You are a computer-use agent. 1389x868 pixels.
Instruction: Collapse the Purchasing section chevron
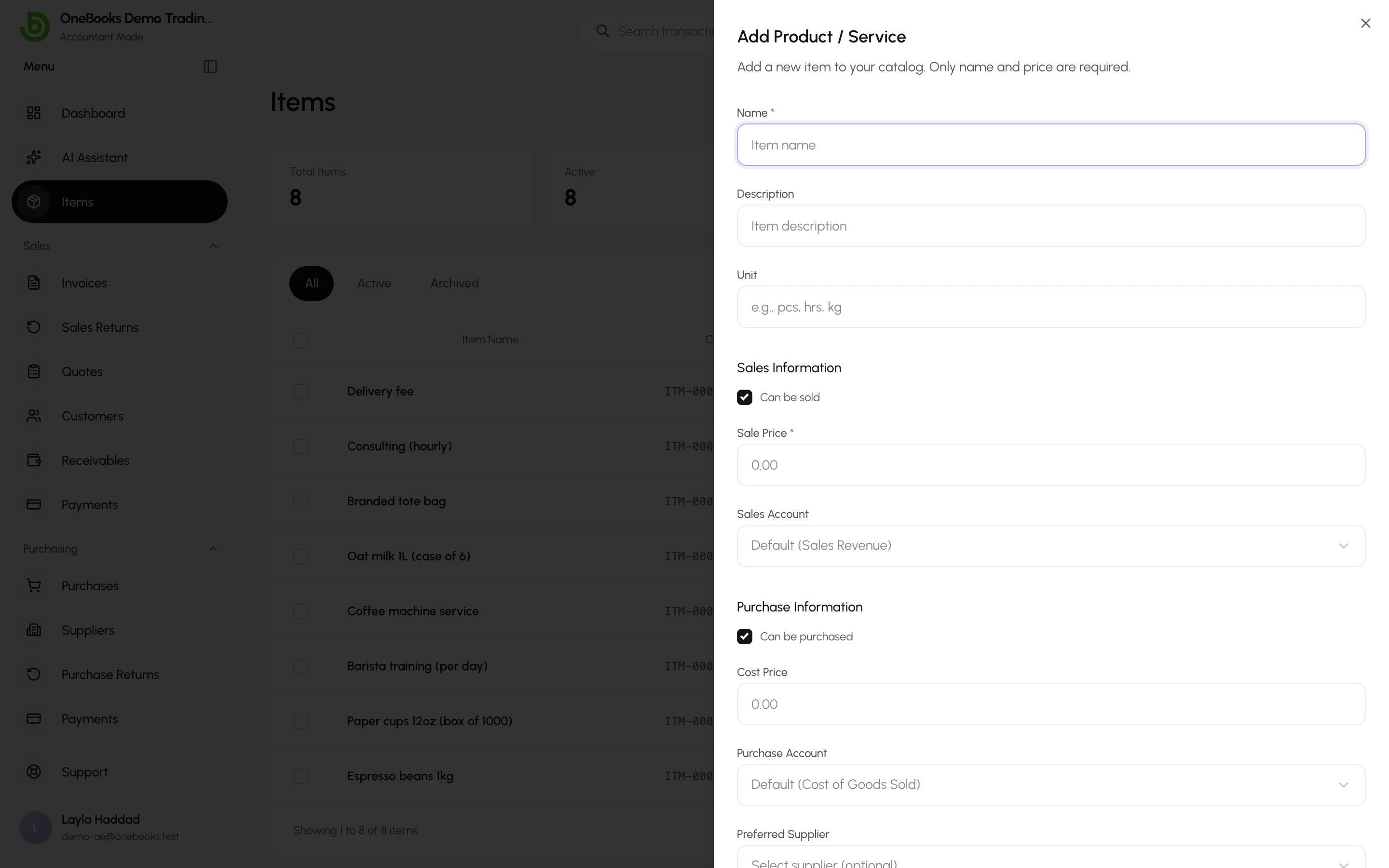click(213, 549)
